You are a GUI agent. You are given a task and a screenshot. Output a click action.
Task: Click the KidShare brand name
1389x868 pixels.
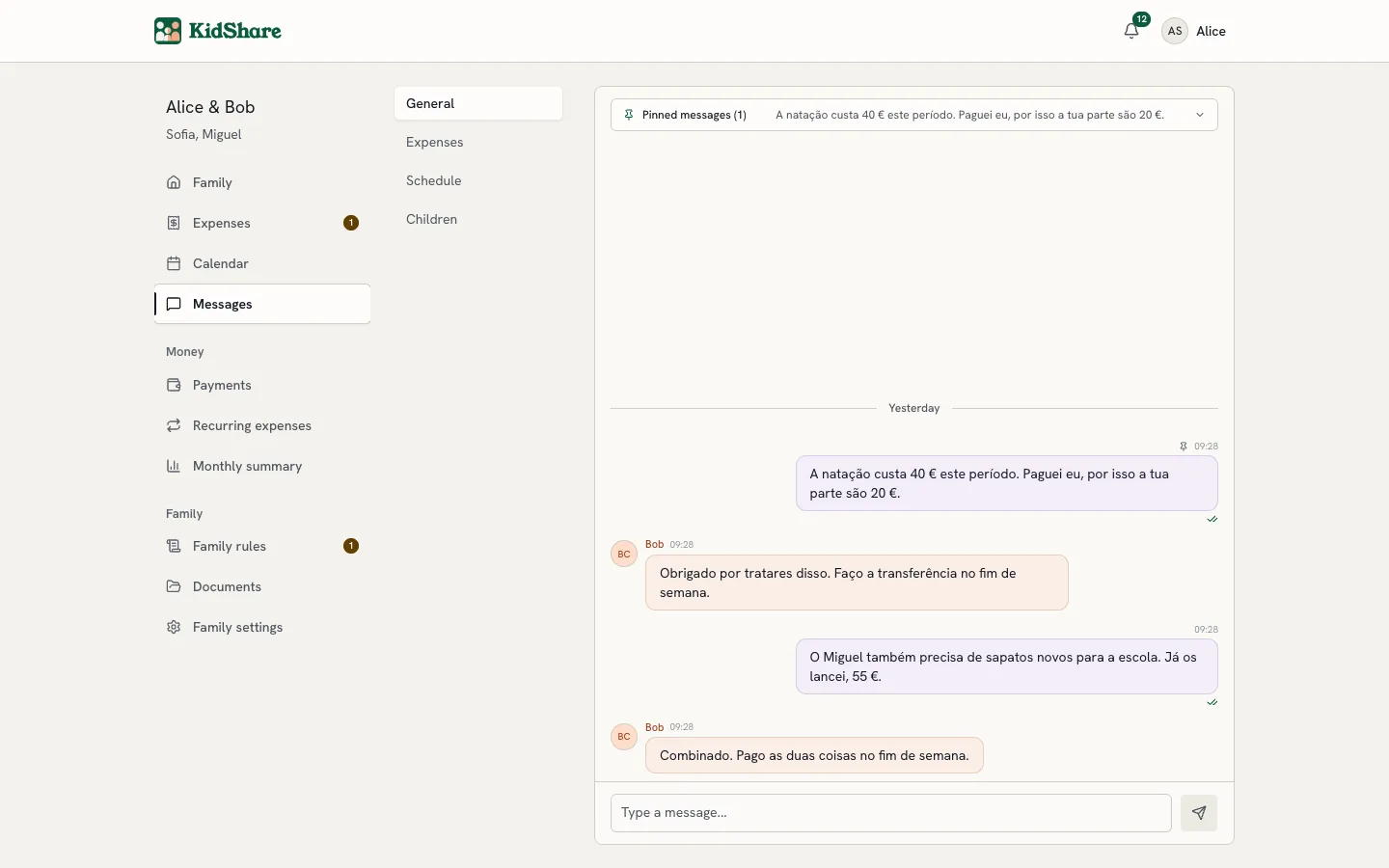[235, 31]
